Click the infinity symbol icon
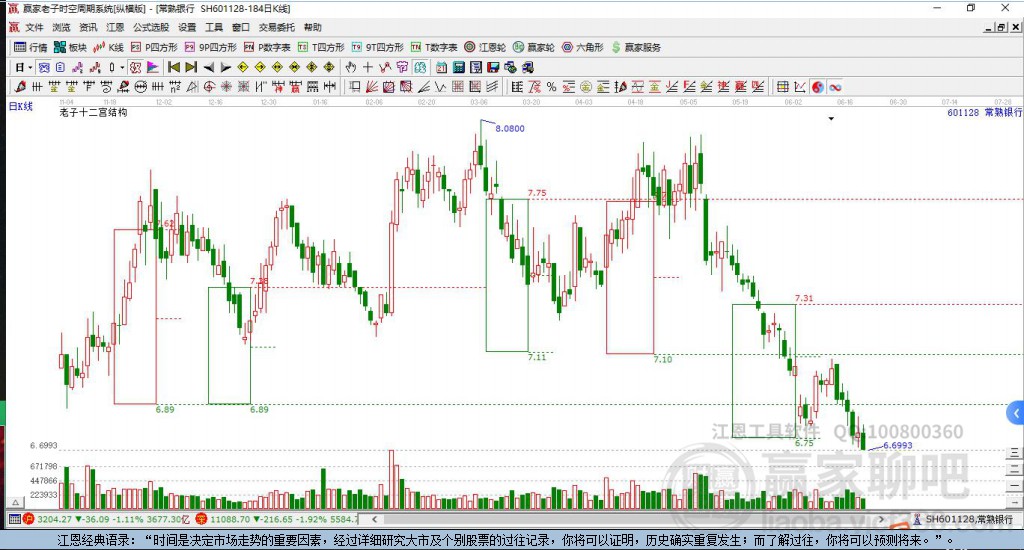 click(835, 86)
